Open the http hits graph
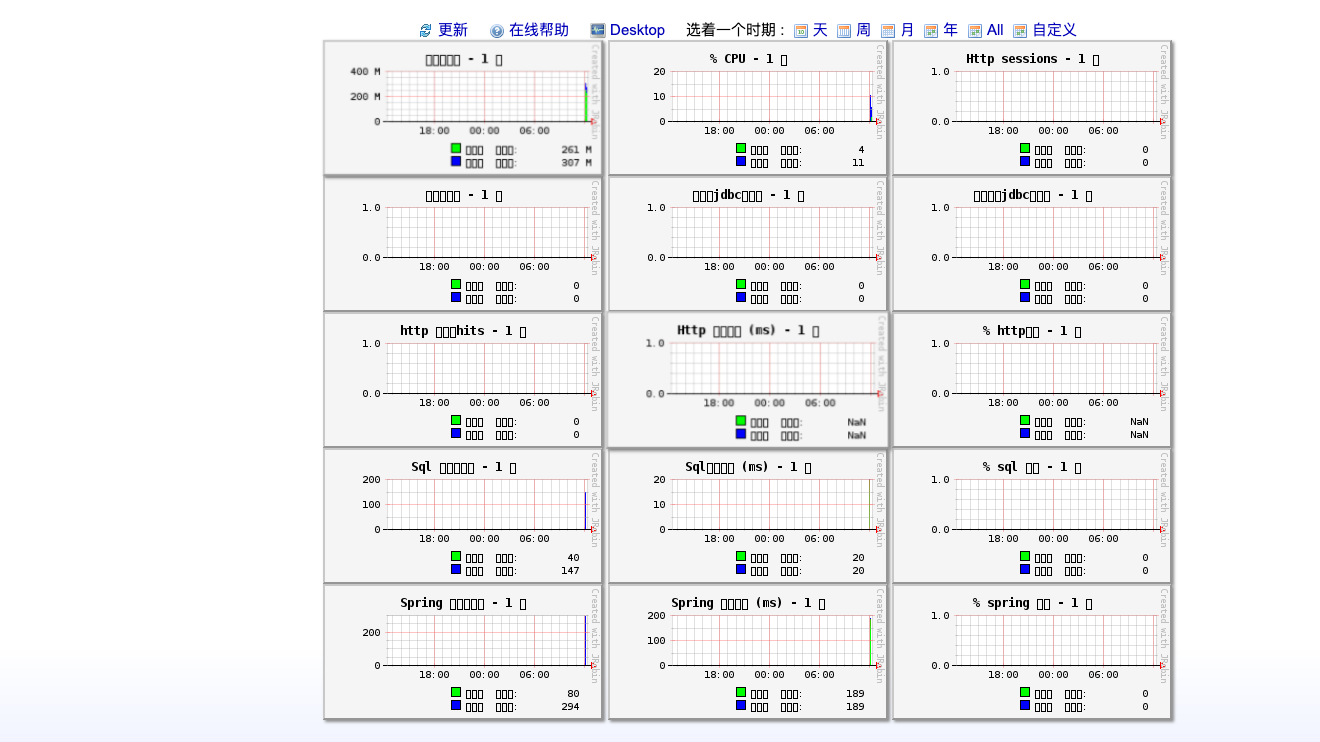 click(x=463, y=380)
